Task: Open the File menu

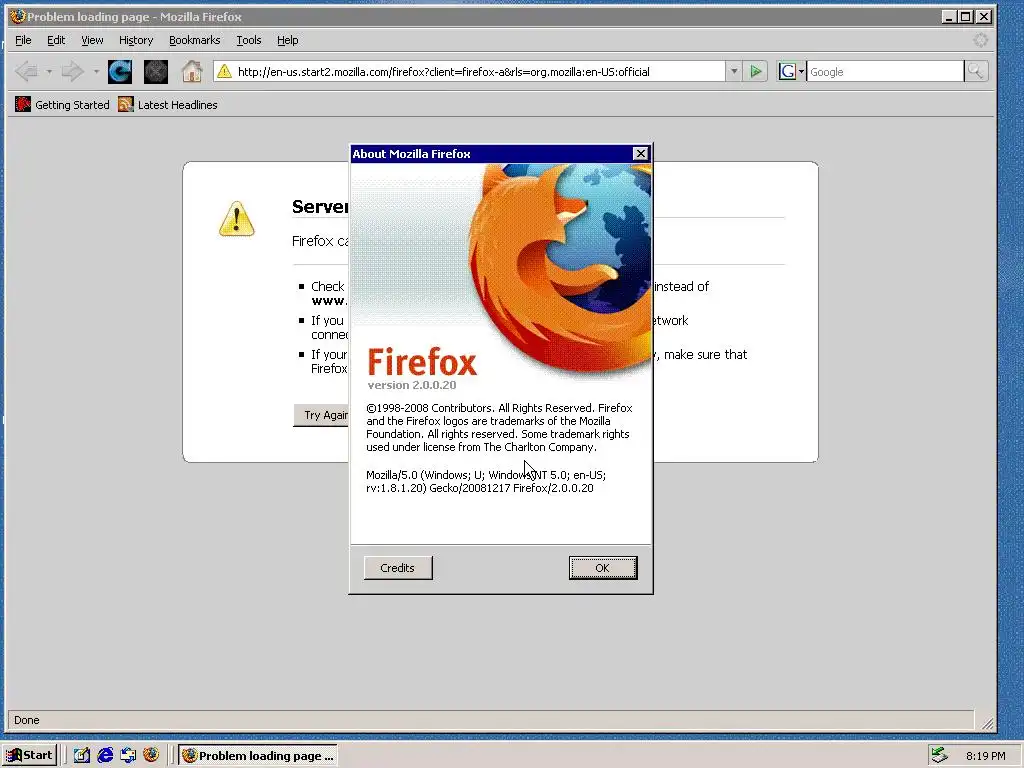Action: (x=23, y=40)
